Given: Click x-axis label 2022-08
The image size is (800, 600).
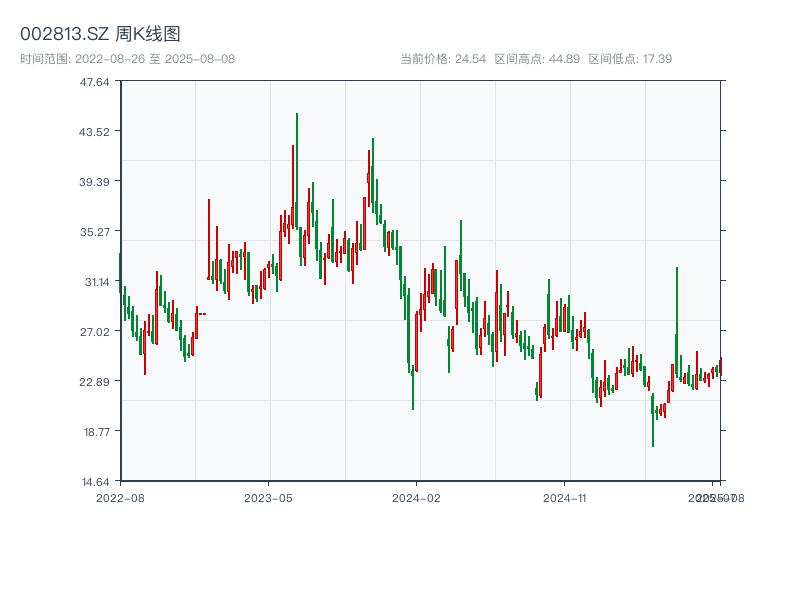Looking at the screenshot, I should [x=120, y=498].
